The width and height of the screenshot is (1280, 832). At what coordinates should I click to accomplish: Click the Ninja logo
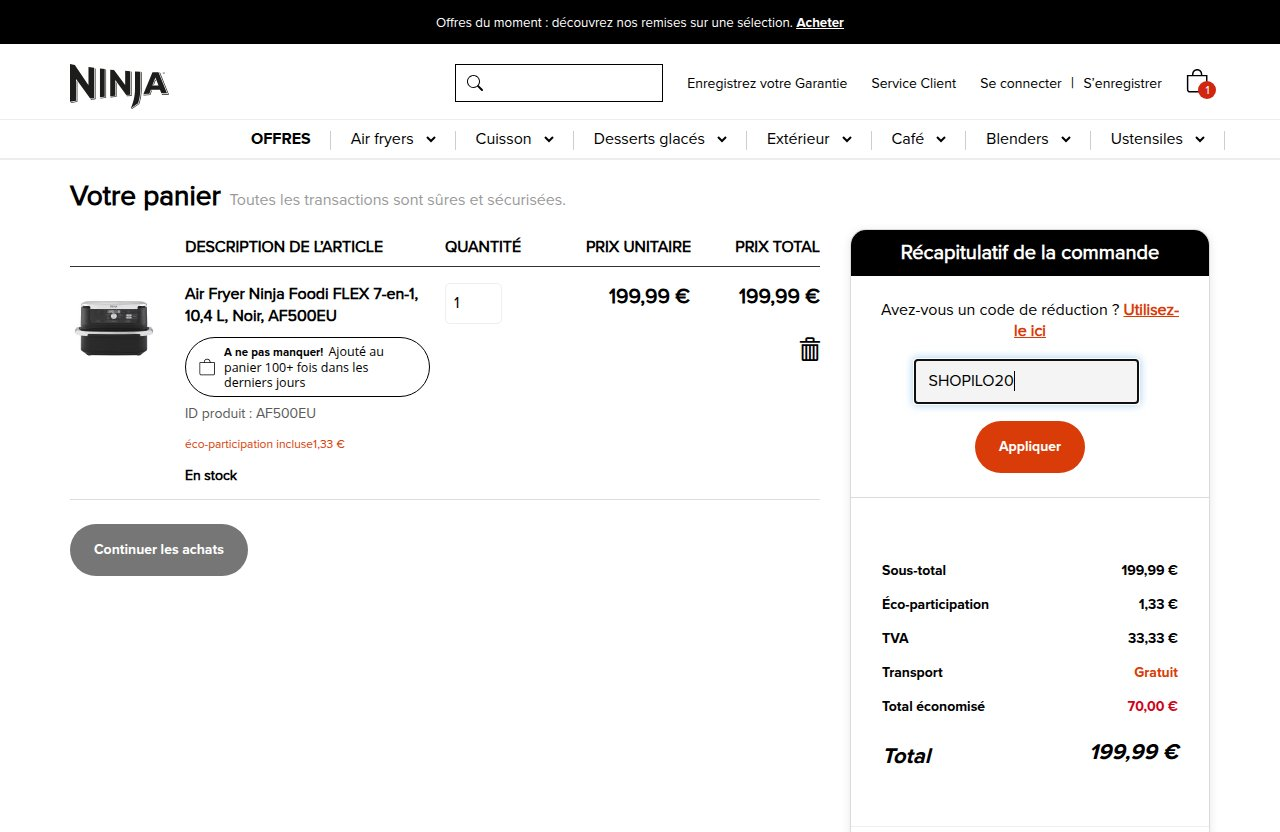119,85
